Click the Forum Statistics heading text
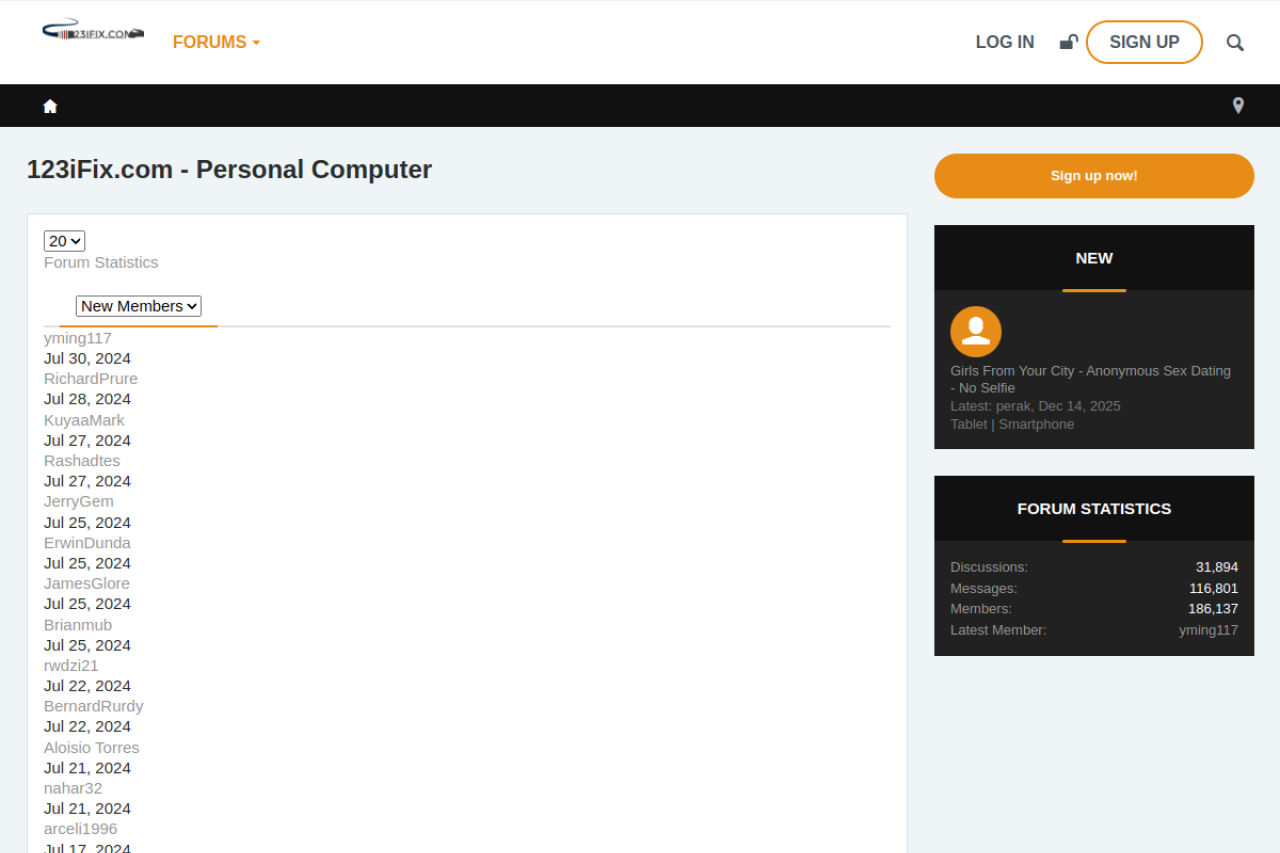 coord(101,262)
